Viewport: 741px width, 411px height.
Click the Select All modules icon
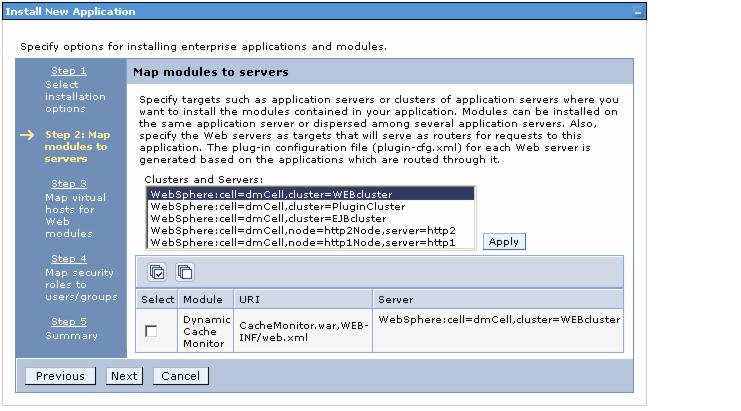(157, 272)
